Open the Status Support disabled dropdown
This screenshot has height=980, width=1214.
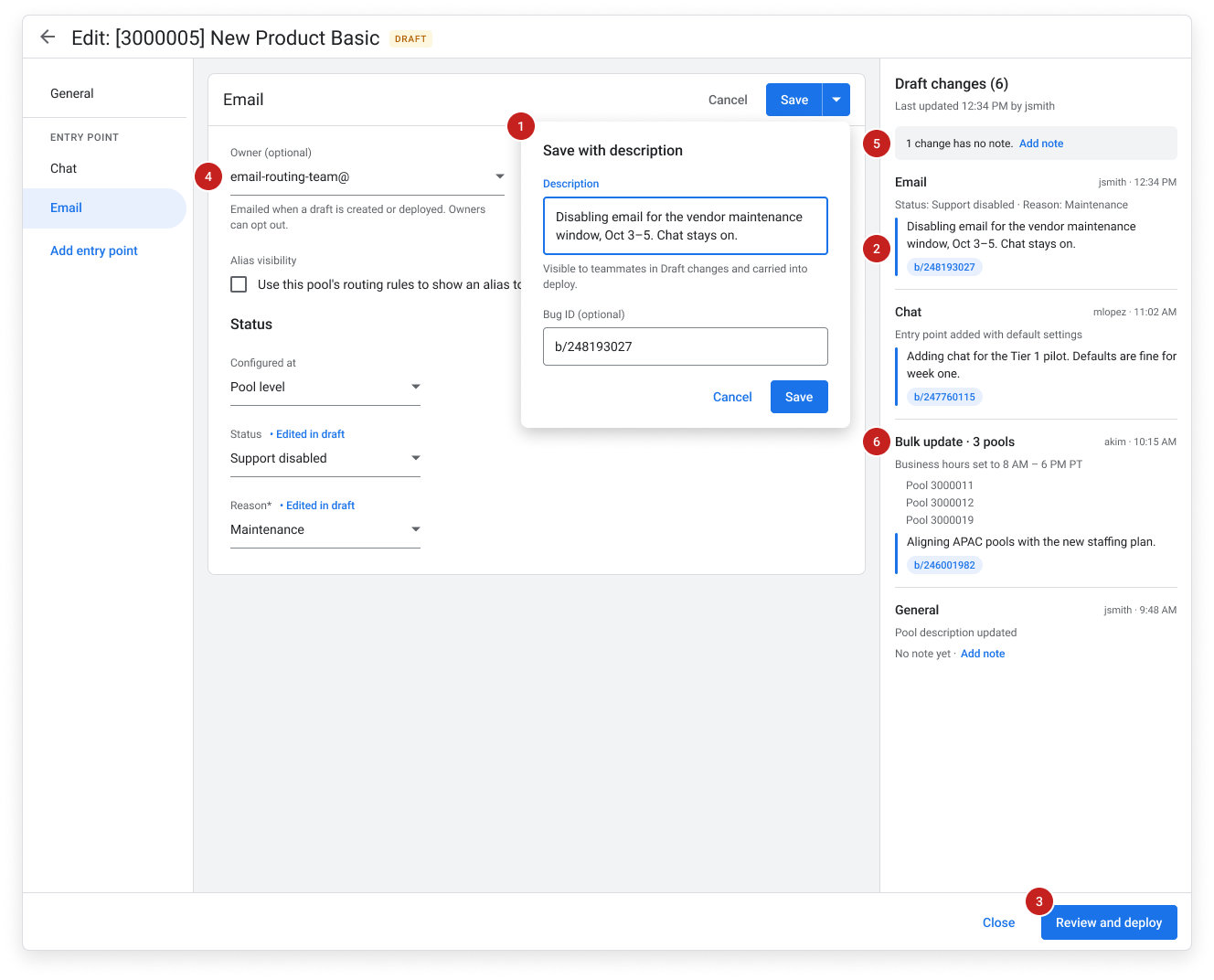pos(325,458)
